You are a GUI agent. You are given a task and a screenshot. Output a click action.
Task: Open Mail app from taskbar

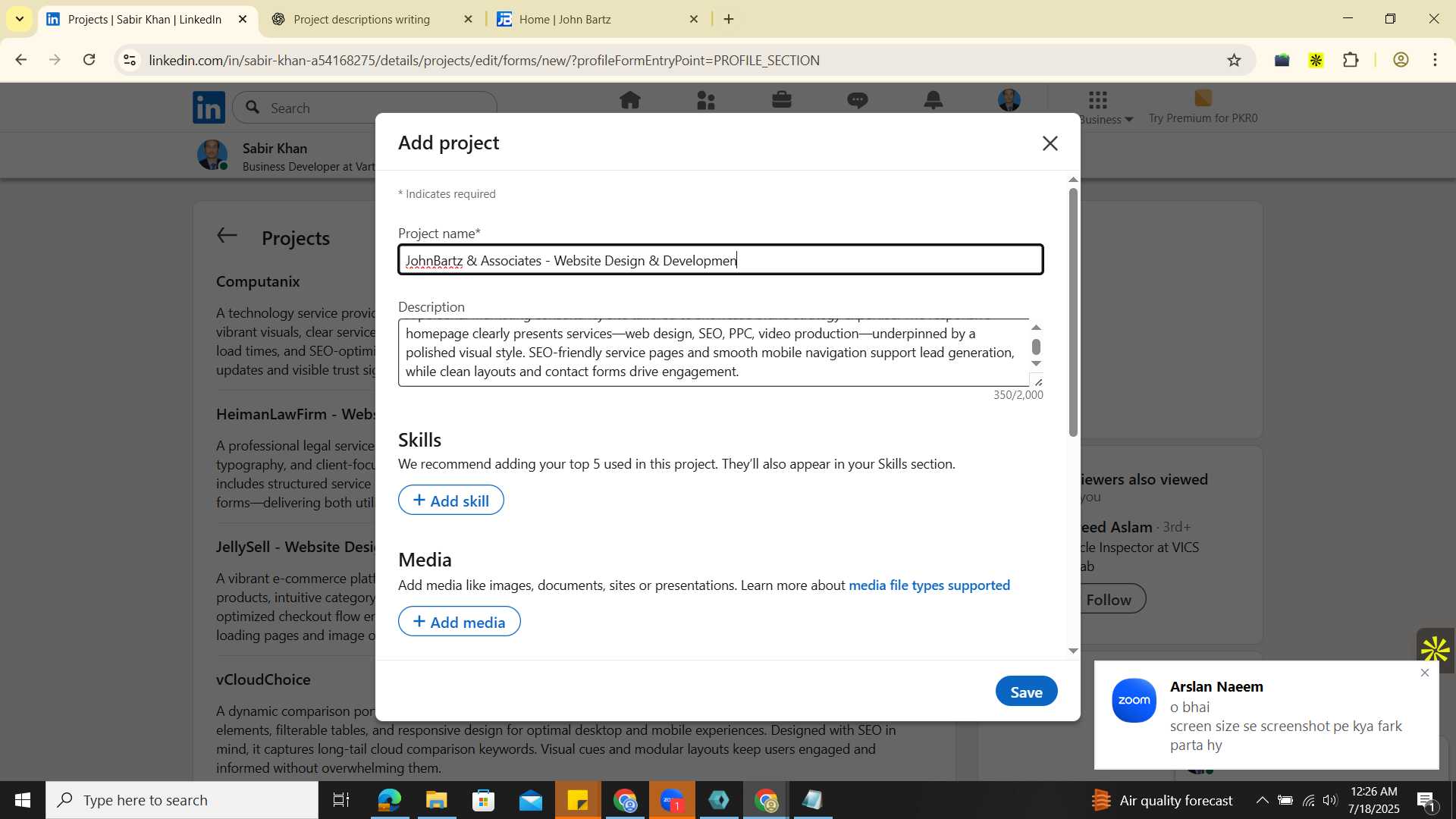(x=531, y=800)
